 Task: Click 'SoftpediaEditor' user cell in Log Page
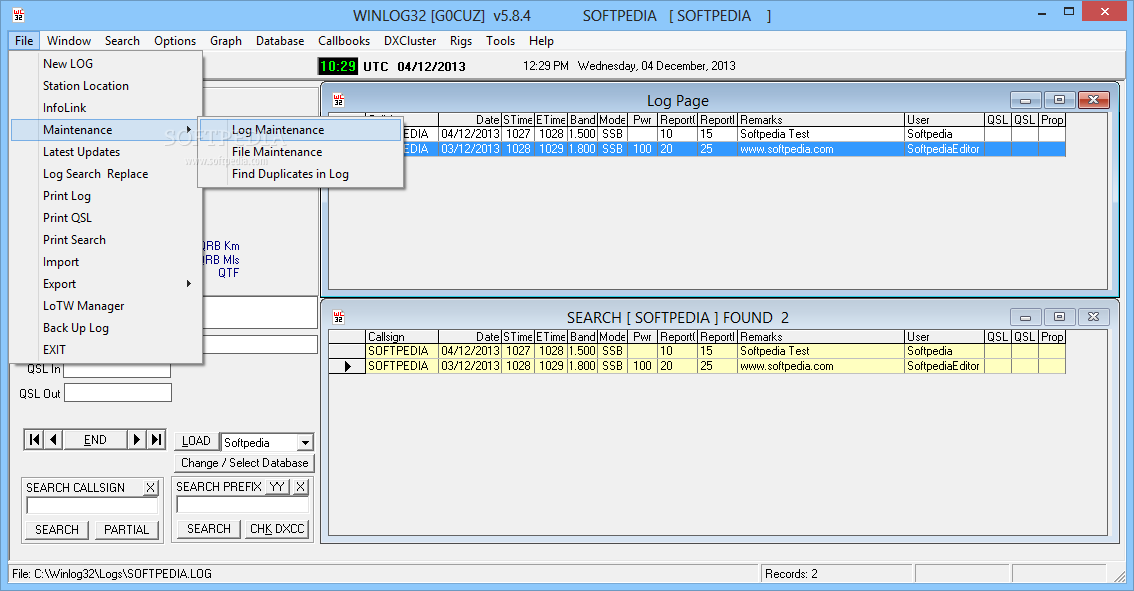pos(944,149)
